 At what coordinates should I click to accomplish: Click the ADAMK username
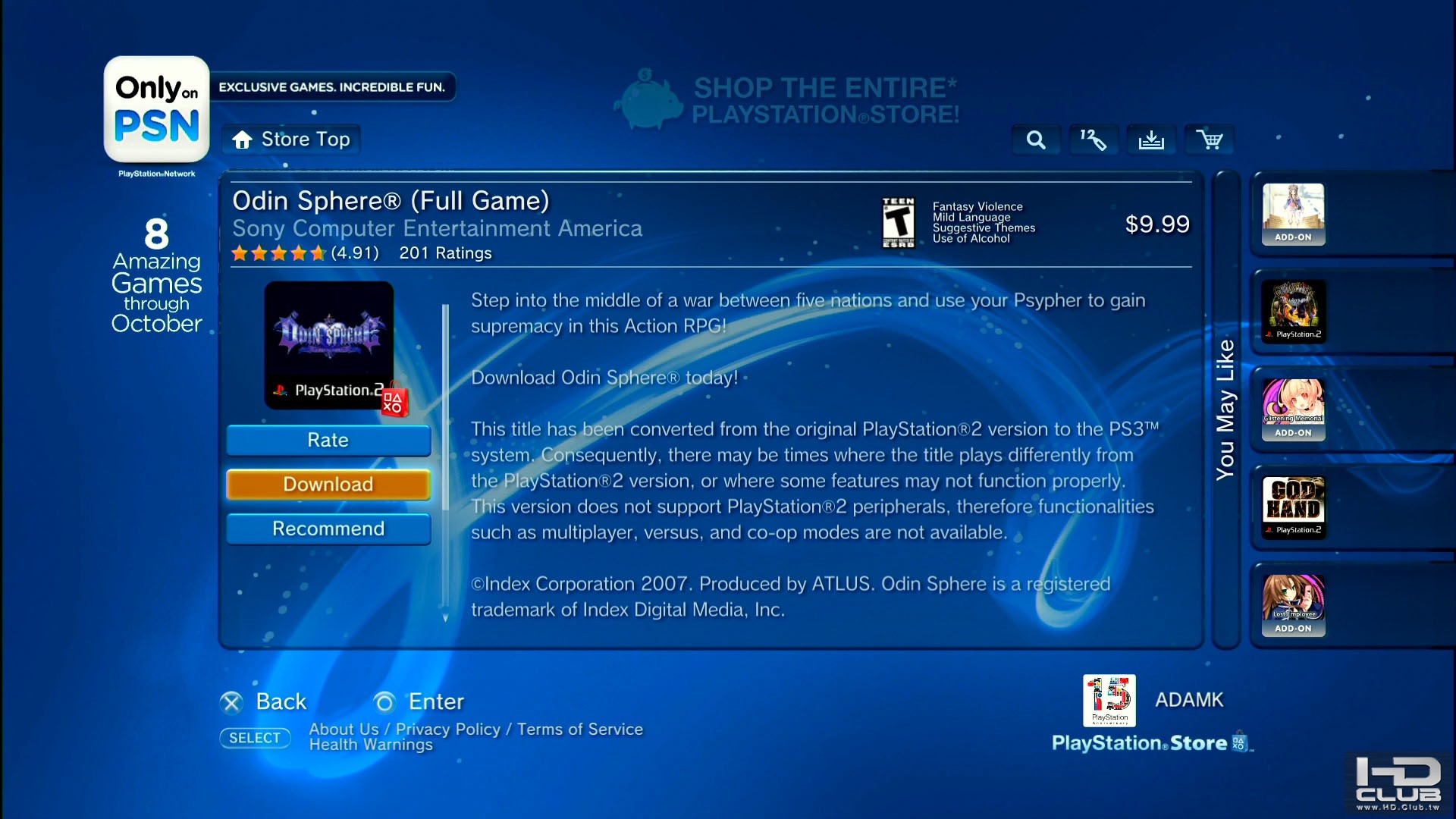[x=1189, y=700]
